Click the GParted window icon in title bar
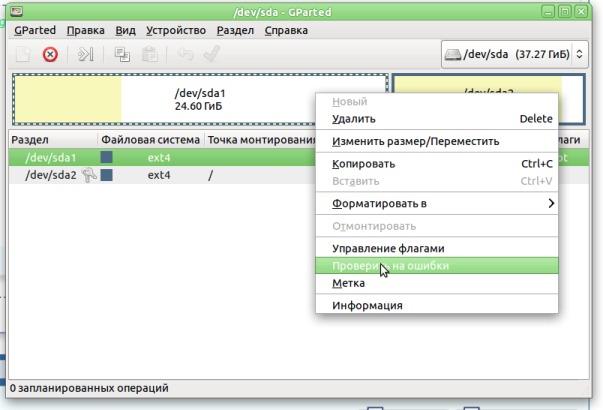Viewport: 603px width, 410px height. click(x=17, y=12)
